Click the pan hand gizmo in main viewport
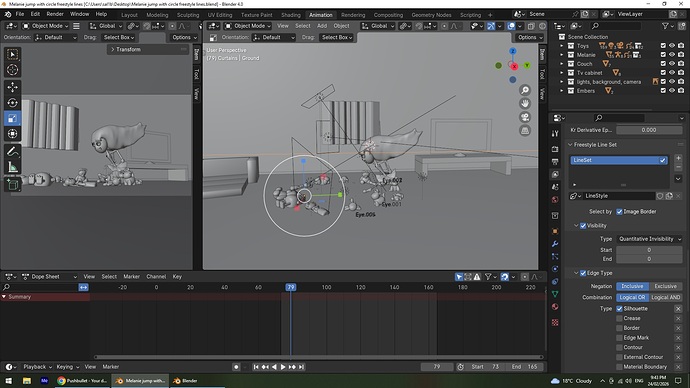 (525, 103)
